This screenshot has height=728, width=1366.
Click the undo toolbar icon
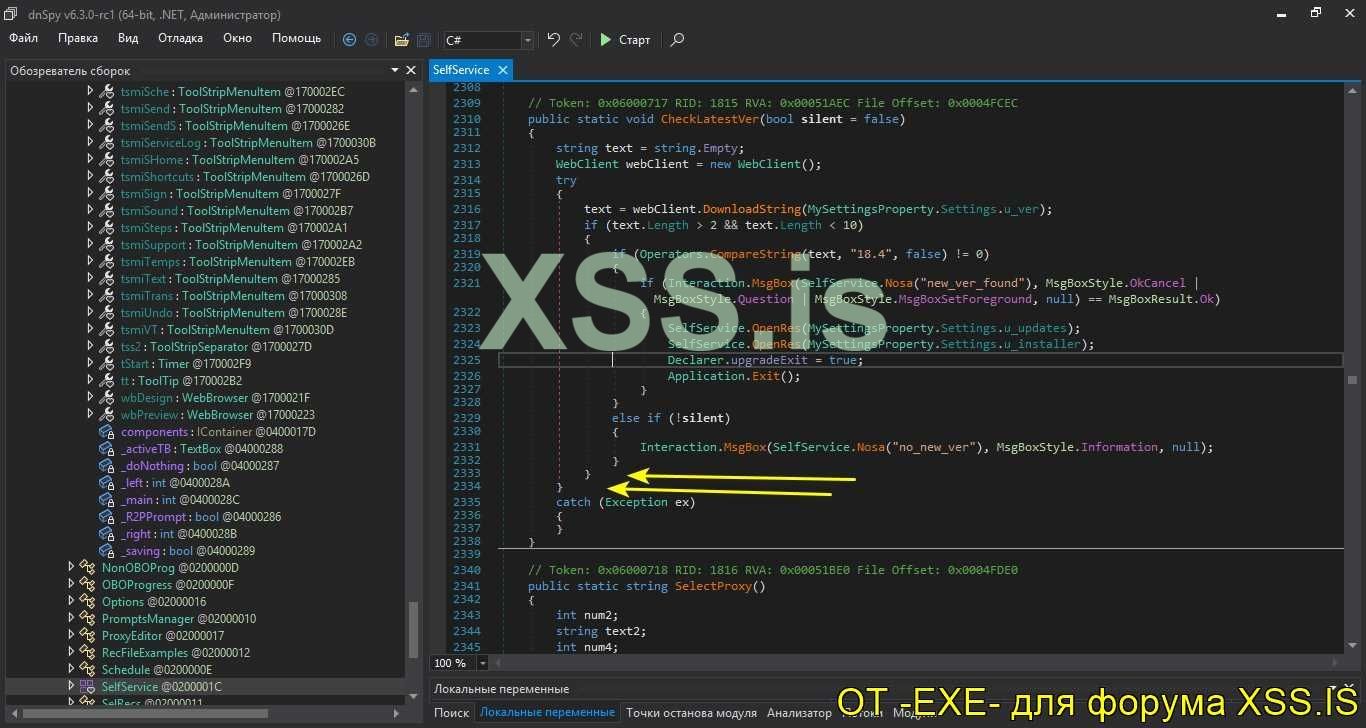tap(553, 40)
